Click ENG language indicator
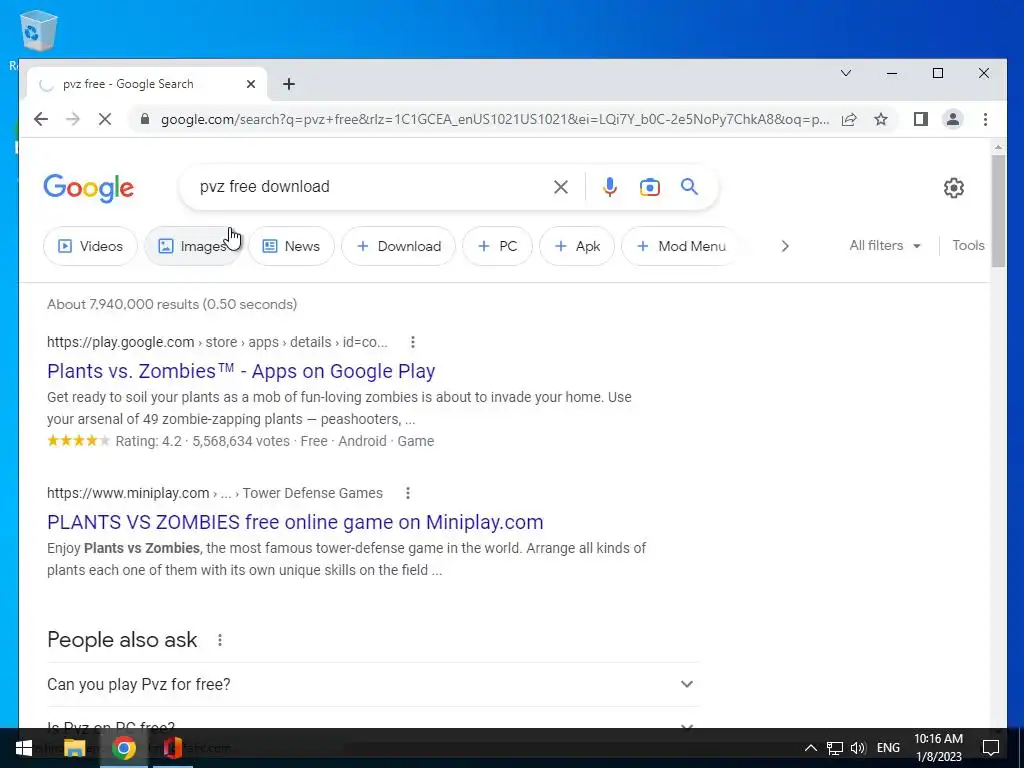Image resolution: width=1024 pixels, height=768 pixels. pos(888,748)
